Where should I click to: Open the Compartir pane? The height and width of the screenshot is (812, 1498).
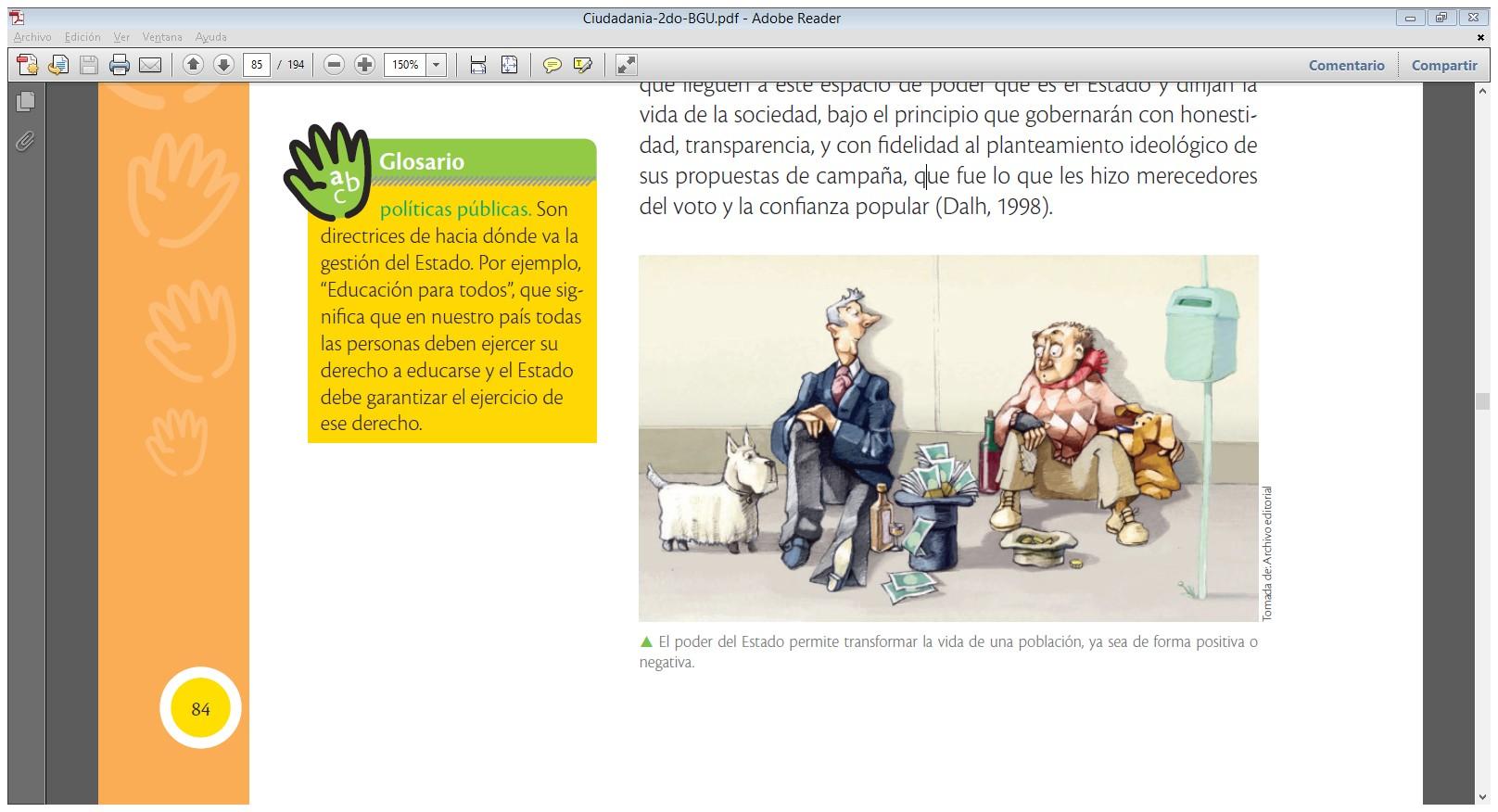pos(1443,65)
